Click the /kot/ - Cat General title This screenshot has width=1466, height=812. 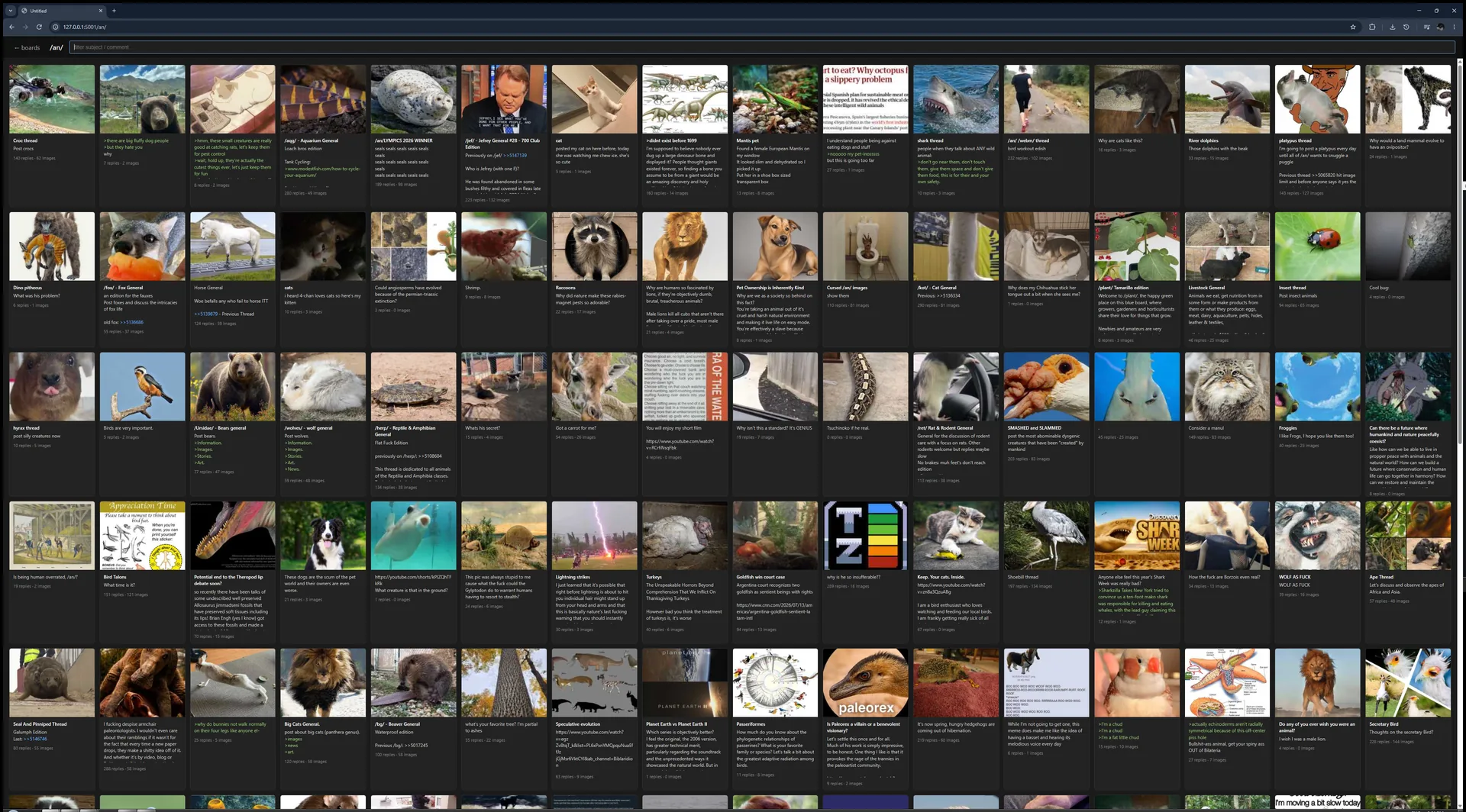click(937, 288)
